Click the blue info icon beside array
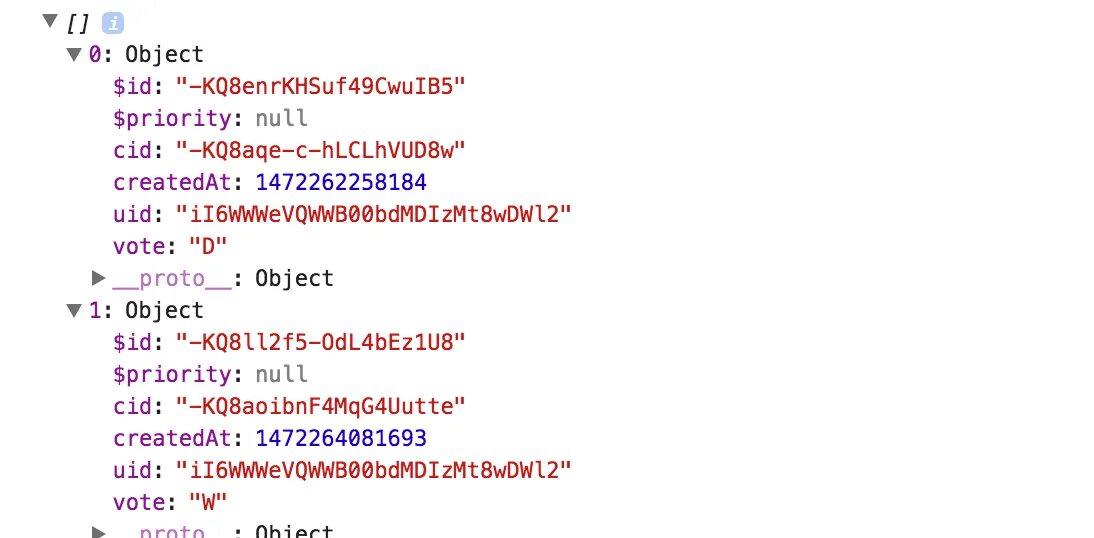 coord(113,23)
